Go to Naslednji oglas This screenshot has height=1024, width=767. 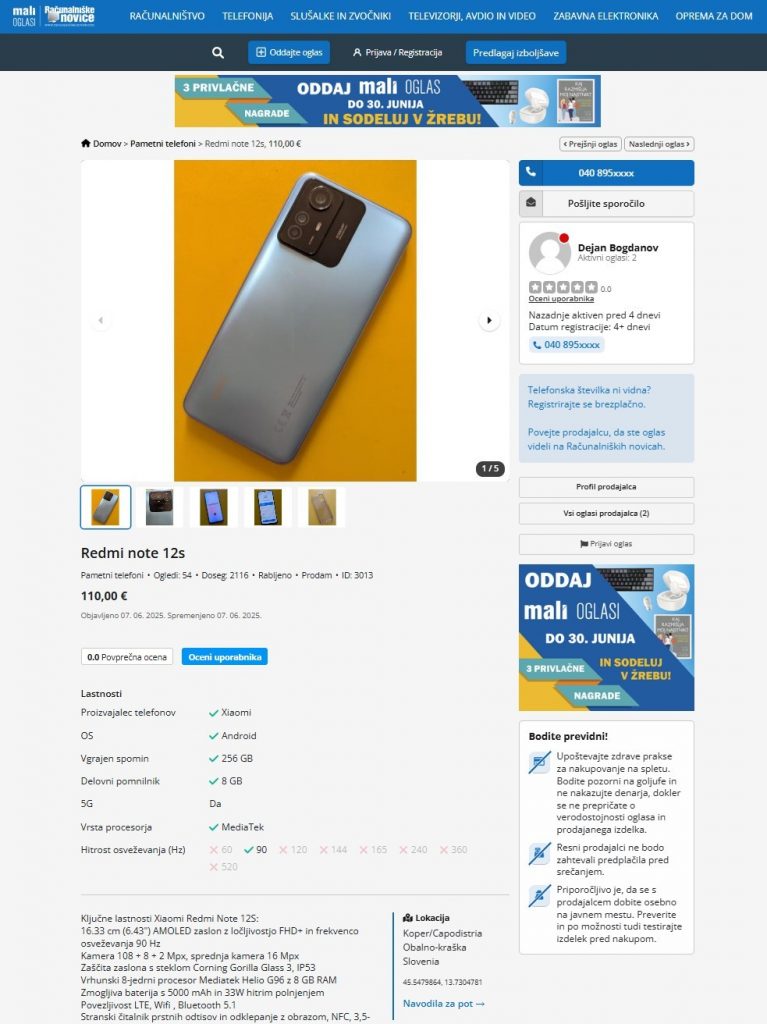pos(659,144)
